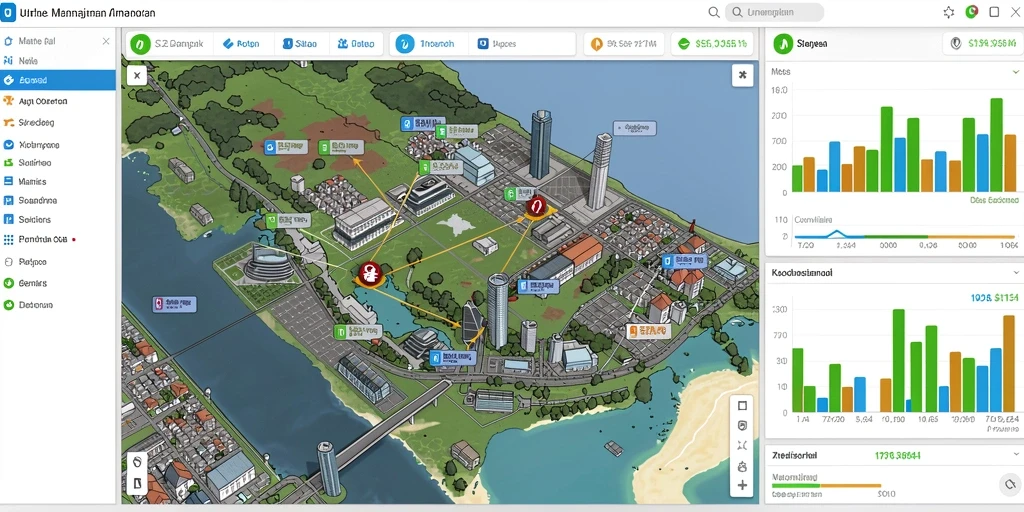Click the plus zoom-in icon on map controls
1024x512 pixels.
(742, 485)
